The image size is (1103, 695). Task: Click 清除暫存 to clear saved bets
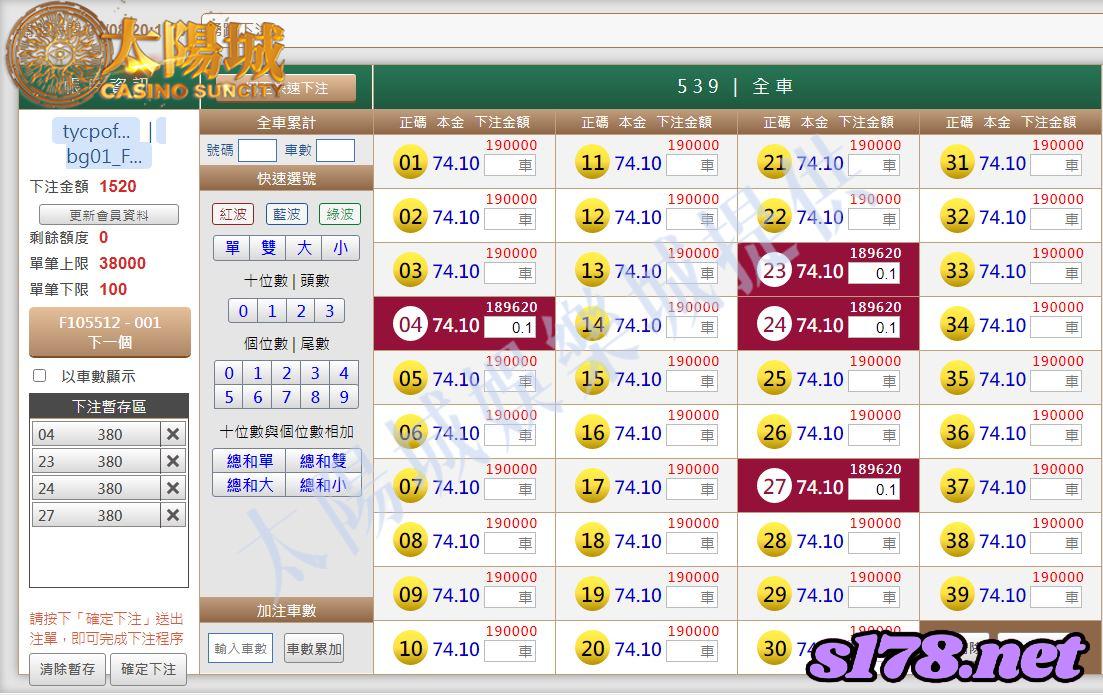click(68, 669)
